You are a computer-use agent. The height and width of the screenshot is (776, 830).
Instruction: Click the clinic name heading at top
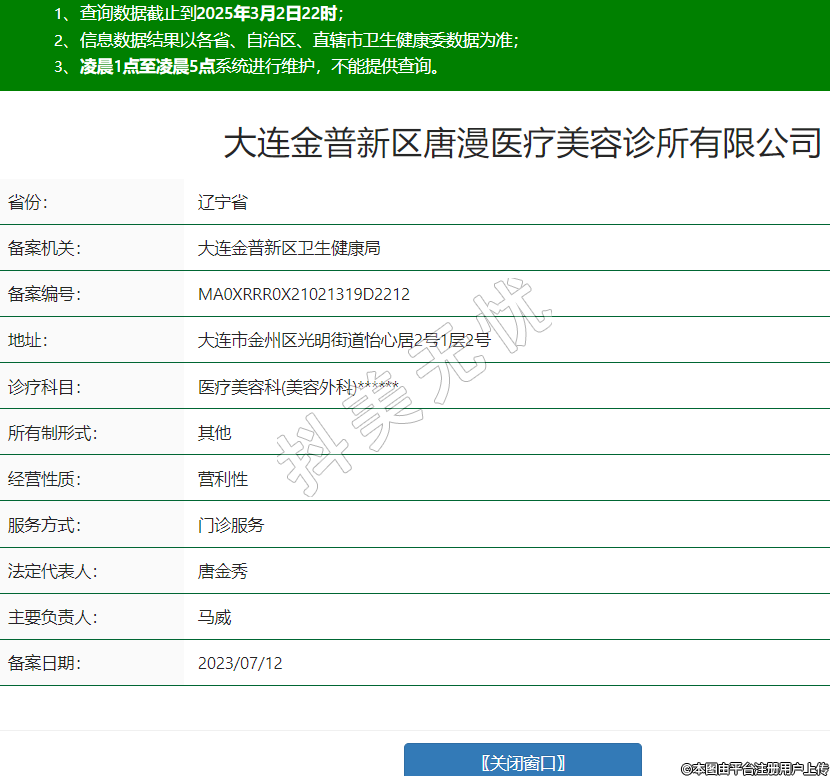coord(522,142)
